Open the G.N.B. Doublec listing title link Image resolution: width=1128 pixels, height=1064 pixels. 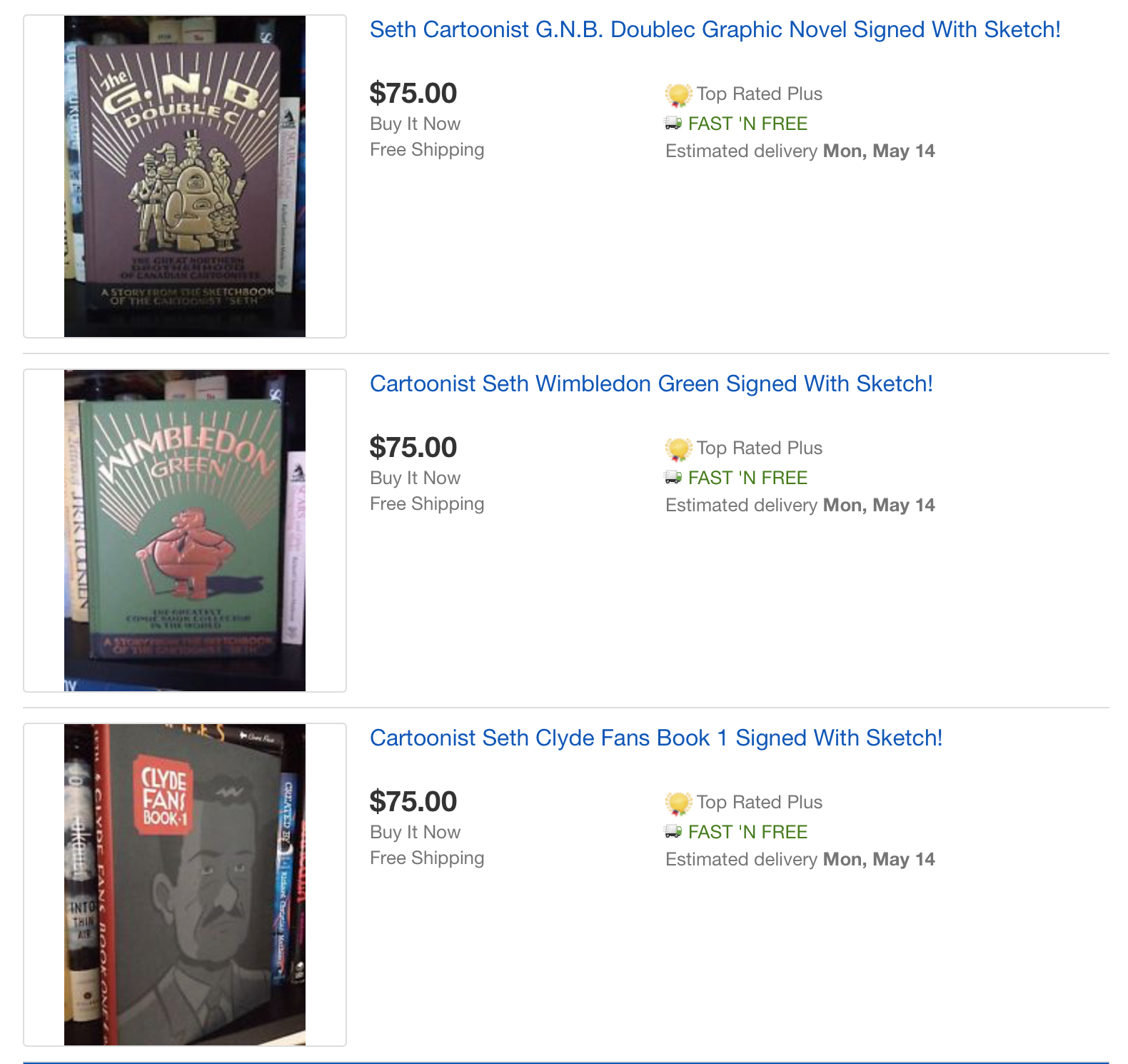pos(715,30)
